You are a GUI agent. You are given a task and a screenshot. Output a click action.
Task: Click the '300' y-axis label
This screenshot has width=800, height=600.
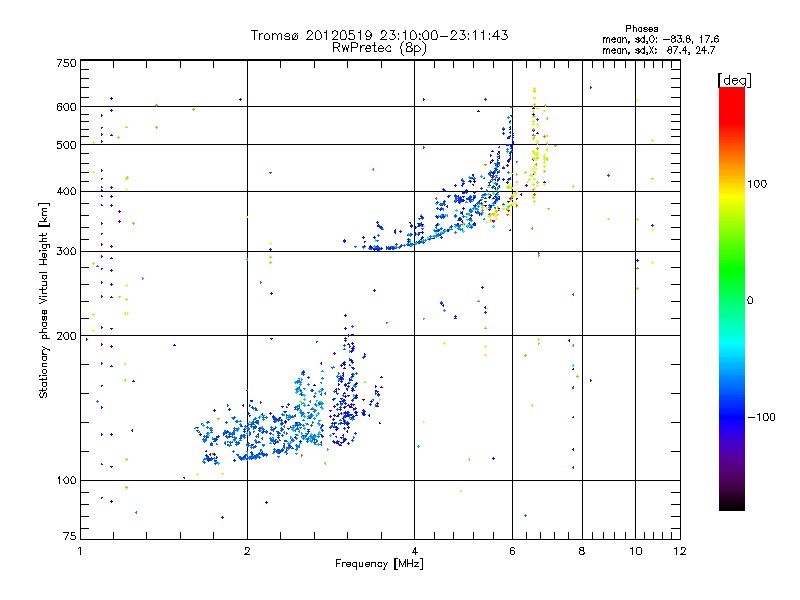click(x=66, y=252)
